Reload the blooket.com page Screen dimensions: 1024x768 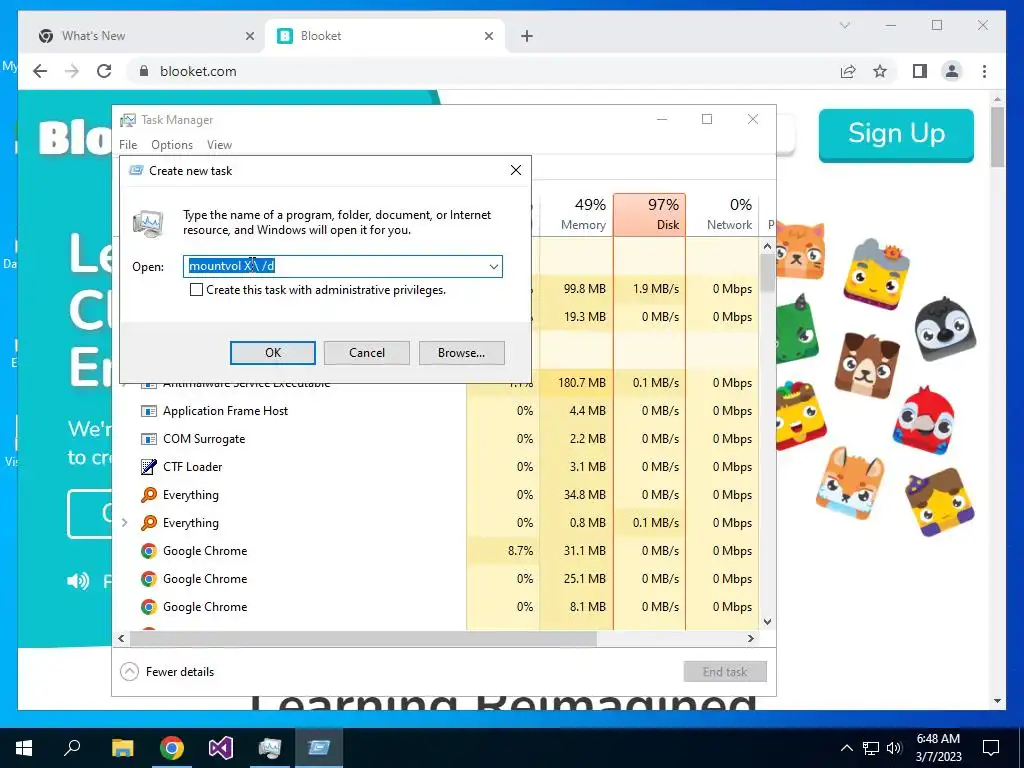coord(104,71)
